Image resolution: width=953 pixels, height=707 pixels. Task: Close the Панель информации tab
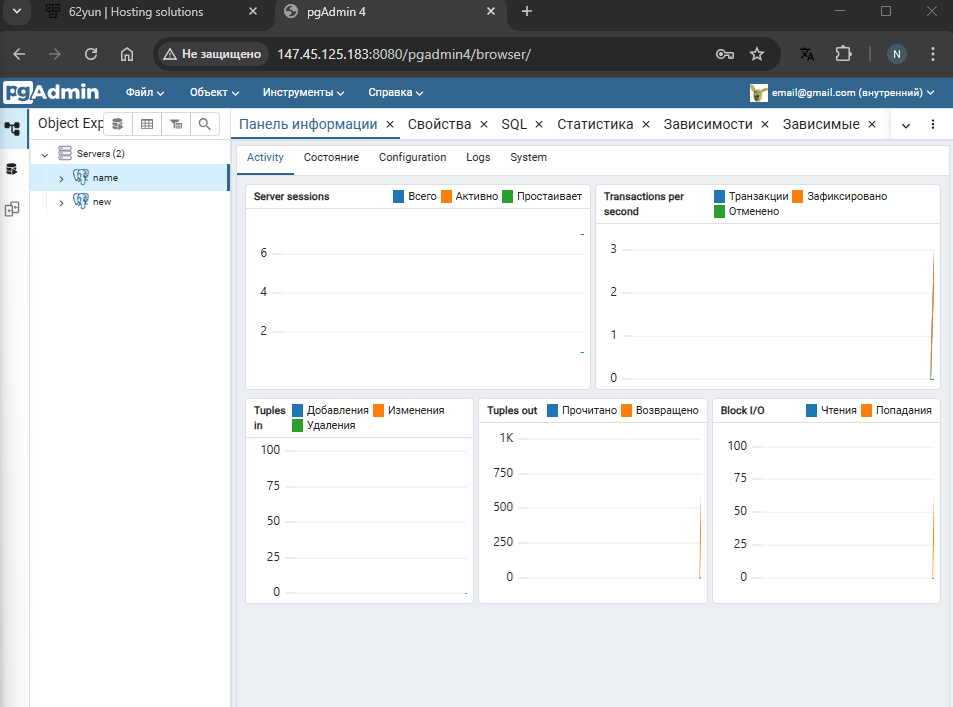point(390,125)
